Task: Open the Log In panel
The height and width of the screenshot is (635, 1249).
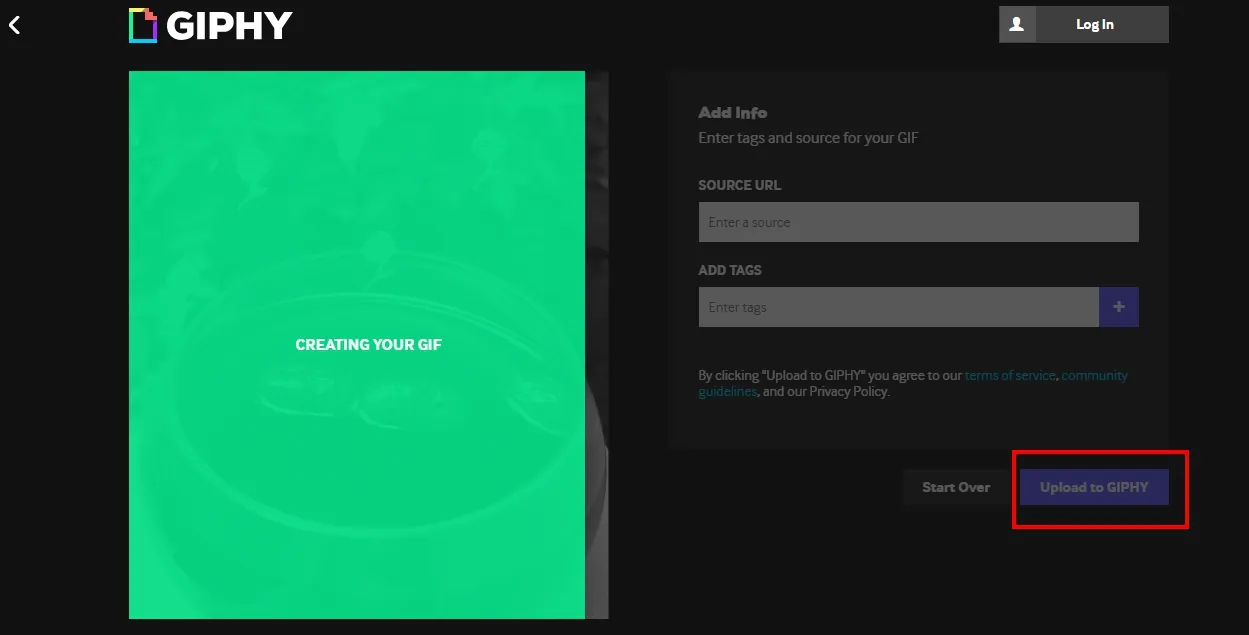Action: [x=1094, y=24]
